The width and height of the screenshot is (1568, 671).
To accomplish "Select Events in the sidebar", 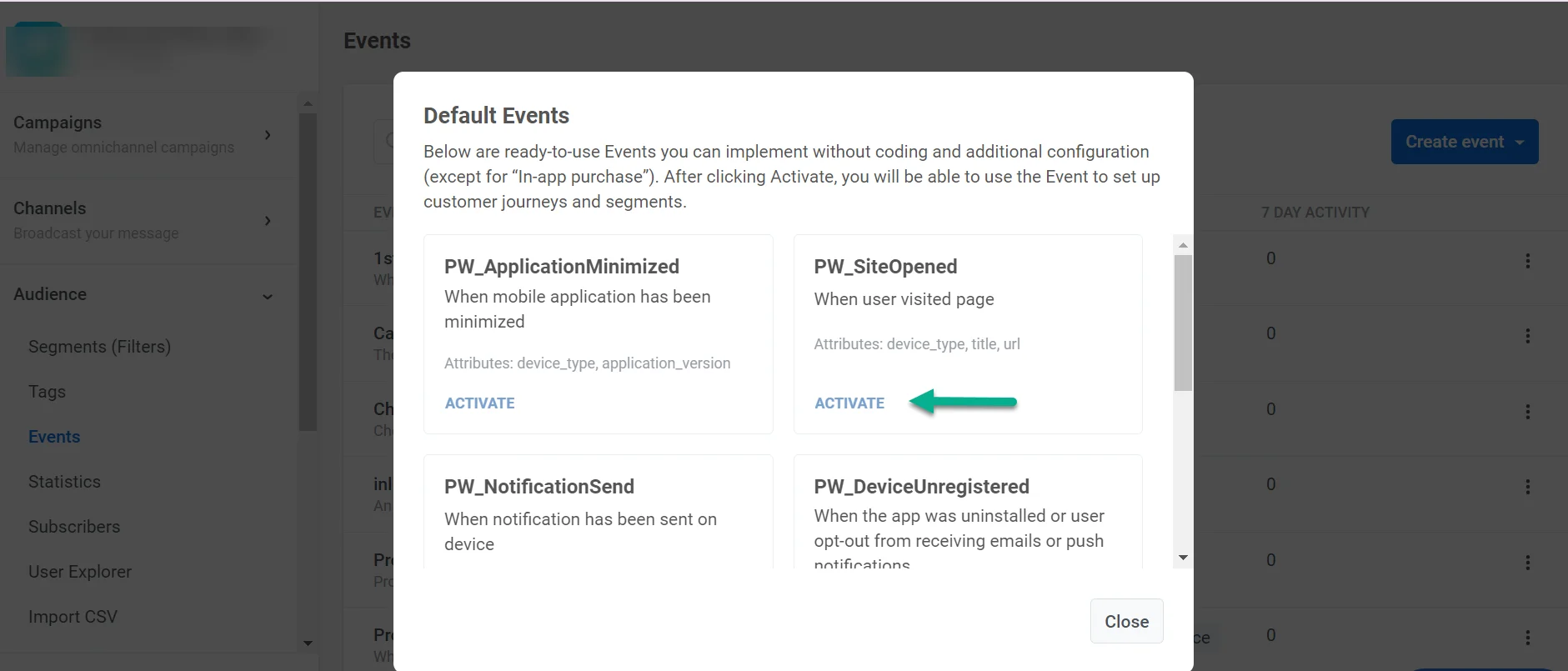I will tap(54, 437).
